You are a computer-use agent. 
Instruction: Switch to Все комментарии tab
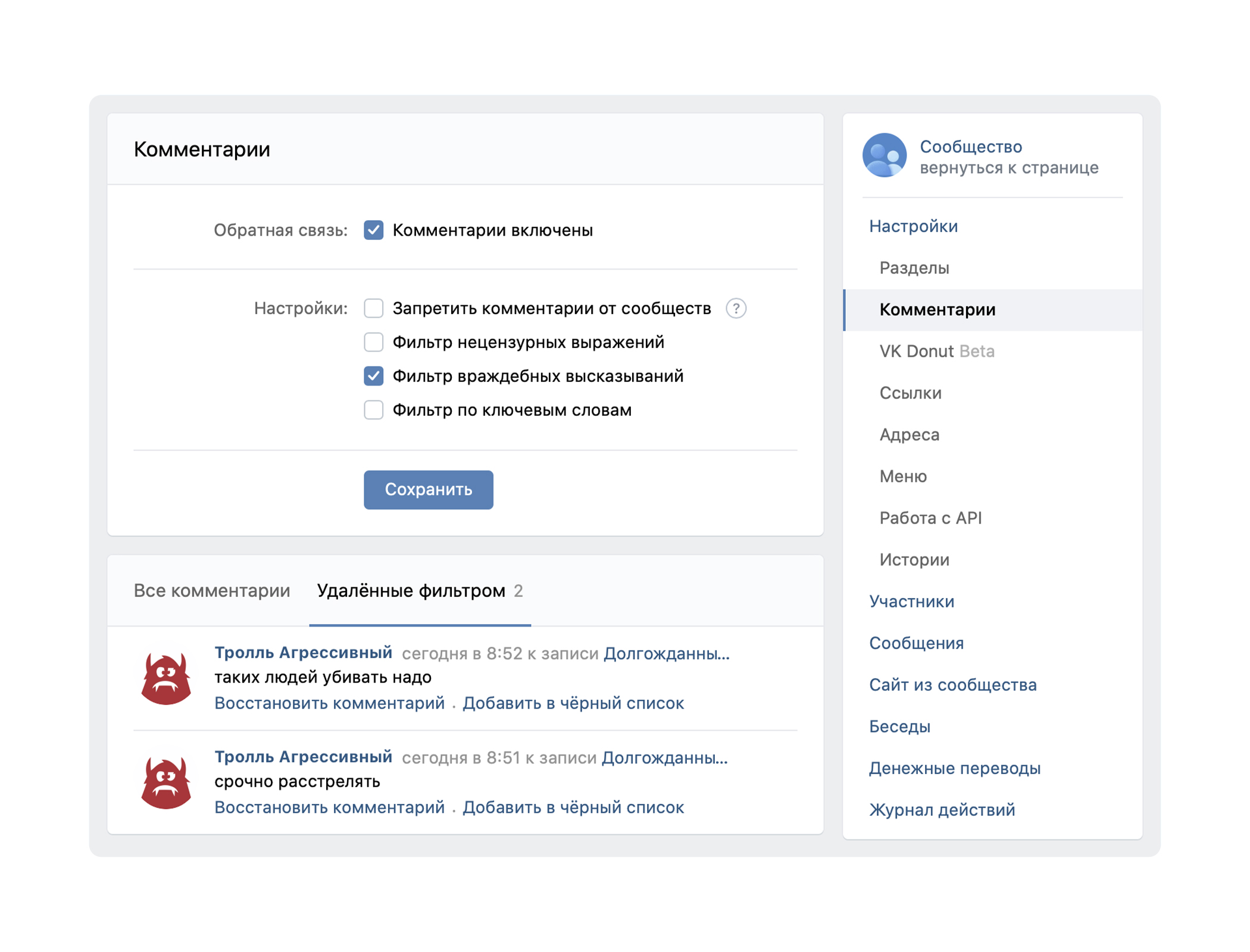point(212,591)
